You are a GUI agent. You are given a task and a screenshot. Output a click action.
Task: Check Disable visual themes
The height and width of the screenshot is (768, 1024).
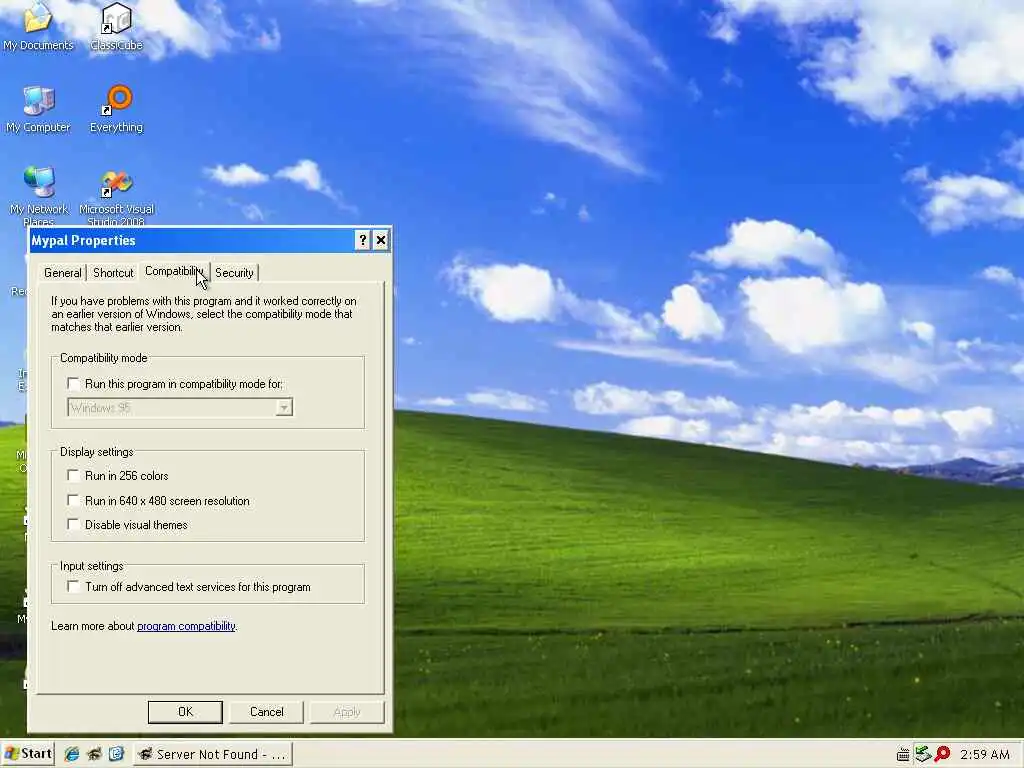[x=73, y=525]
